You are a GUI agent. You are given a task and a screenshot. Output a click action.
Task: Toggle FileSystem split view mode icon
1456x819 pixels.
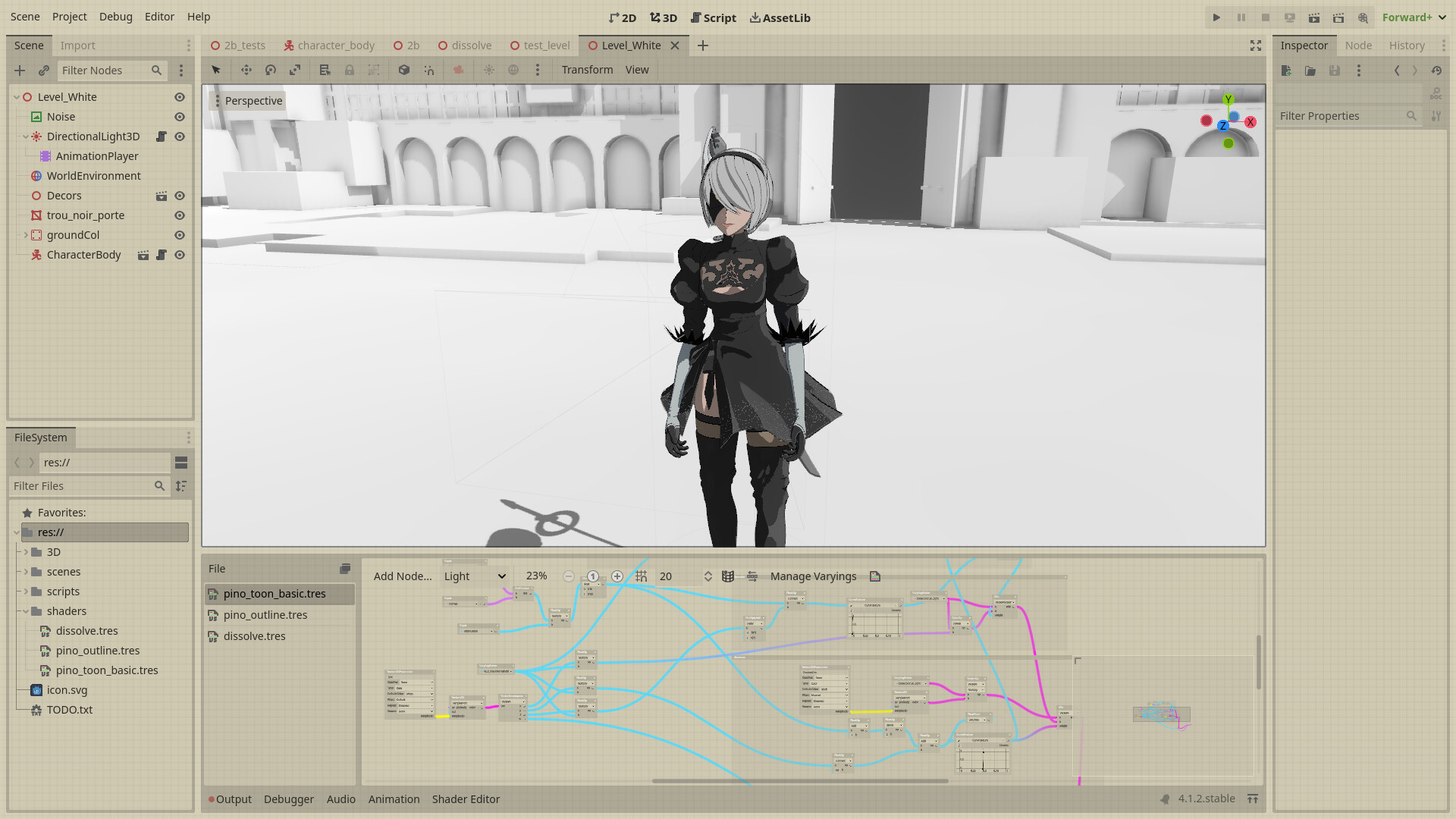point(181,463)
